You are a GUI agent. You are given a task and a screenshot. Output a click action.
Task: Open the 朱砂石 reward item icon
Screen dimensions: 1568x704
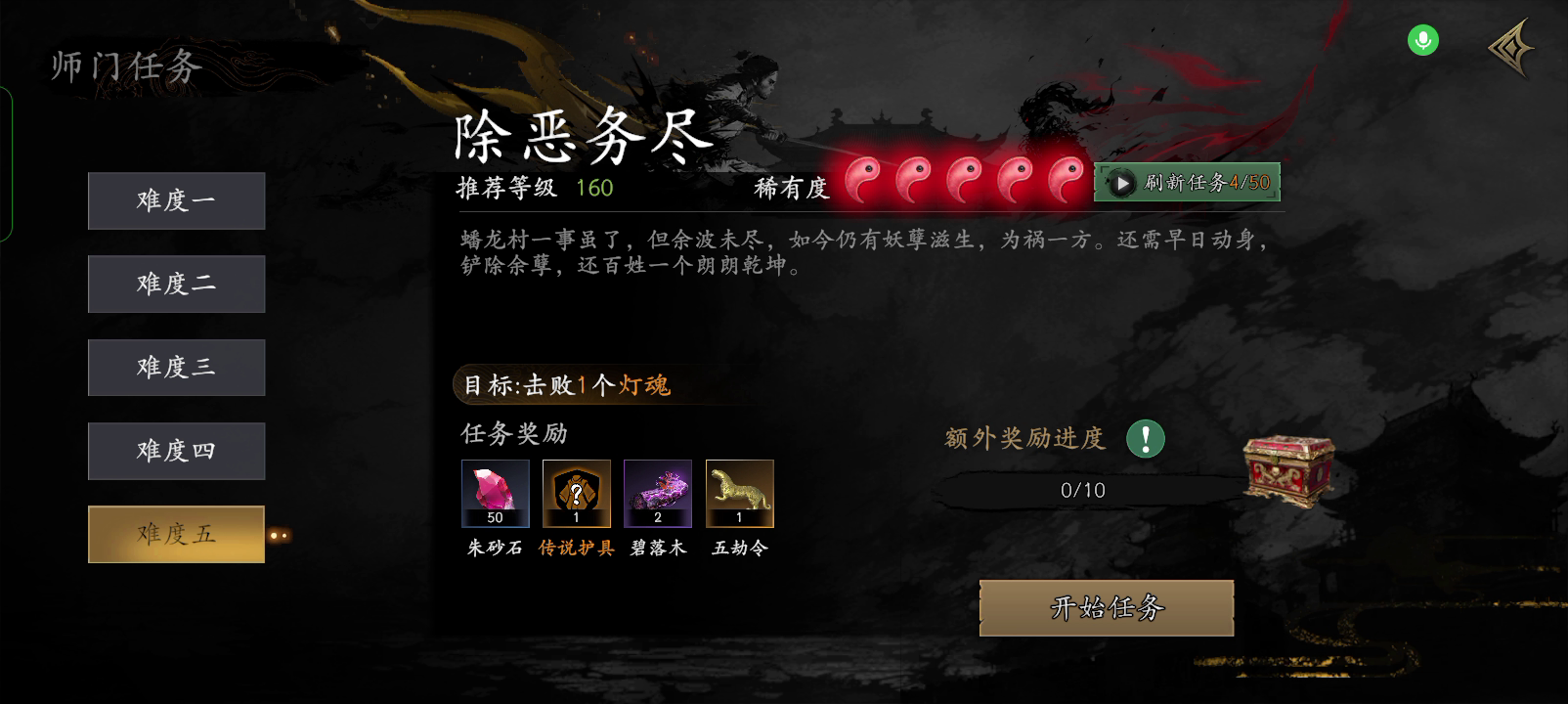(496, 494)
